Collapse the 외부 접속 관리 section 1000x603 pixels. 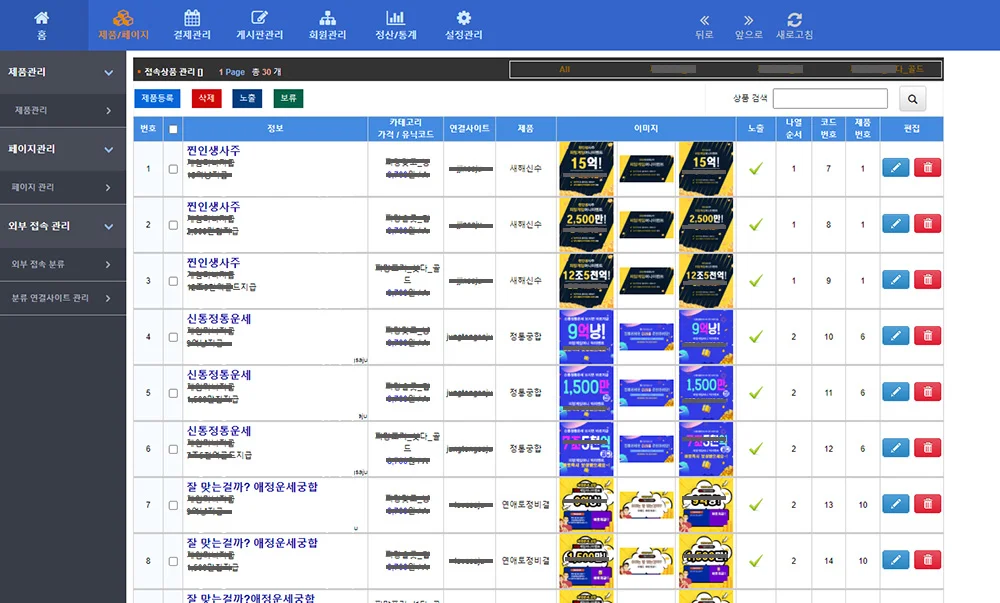[108, 226]
